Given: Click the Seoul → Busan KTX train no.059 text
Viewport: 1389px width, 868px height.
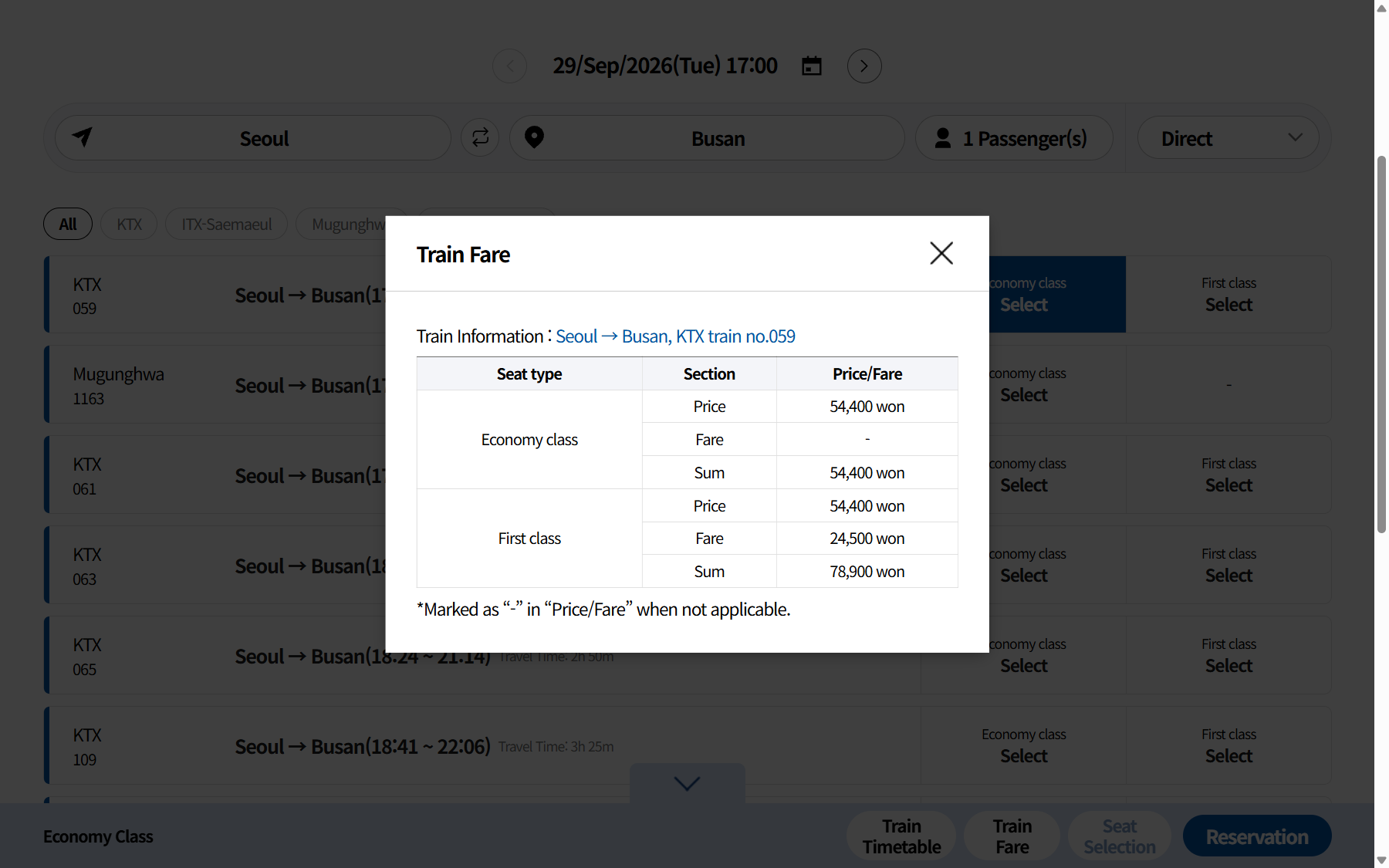Looking at the screenshot, I should coord(675,336).
